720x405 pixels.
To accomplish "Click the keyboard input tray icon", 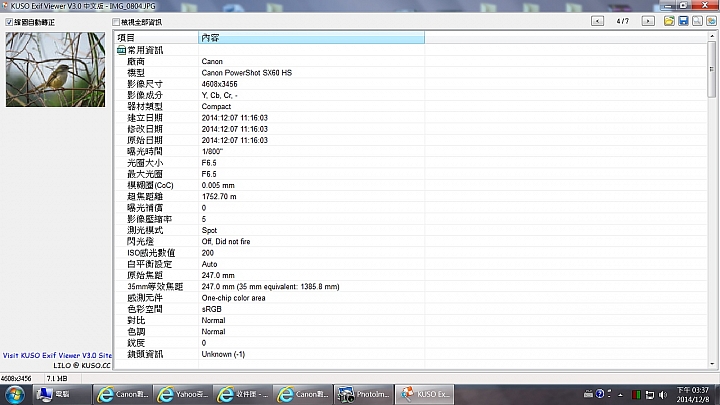I will pyautogui.click(x=588, y=394).
